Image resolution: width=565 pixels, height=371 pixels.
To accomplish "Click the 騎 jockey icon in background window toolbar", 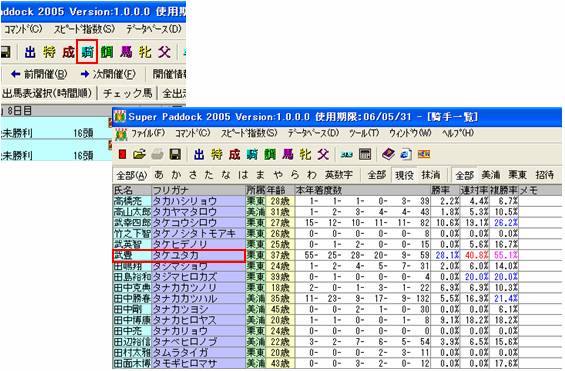I will pyautogui.click(x=87, y=52).
